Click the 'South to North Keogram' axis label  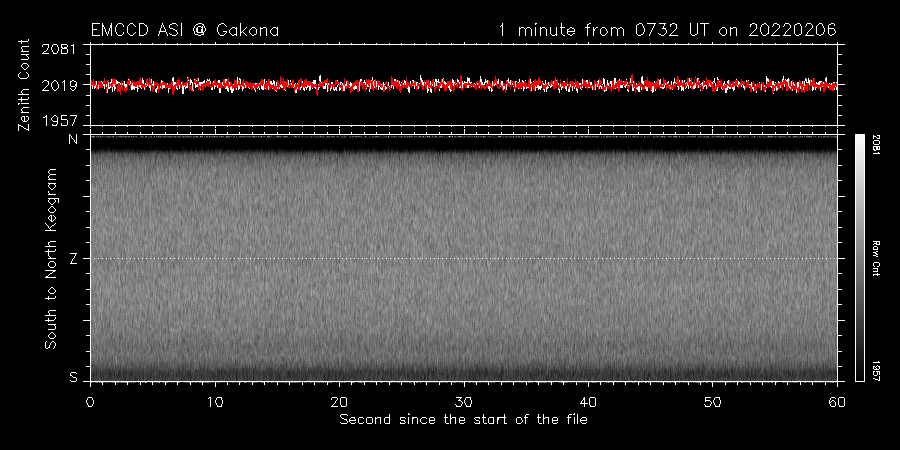[51, 258]
